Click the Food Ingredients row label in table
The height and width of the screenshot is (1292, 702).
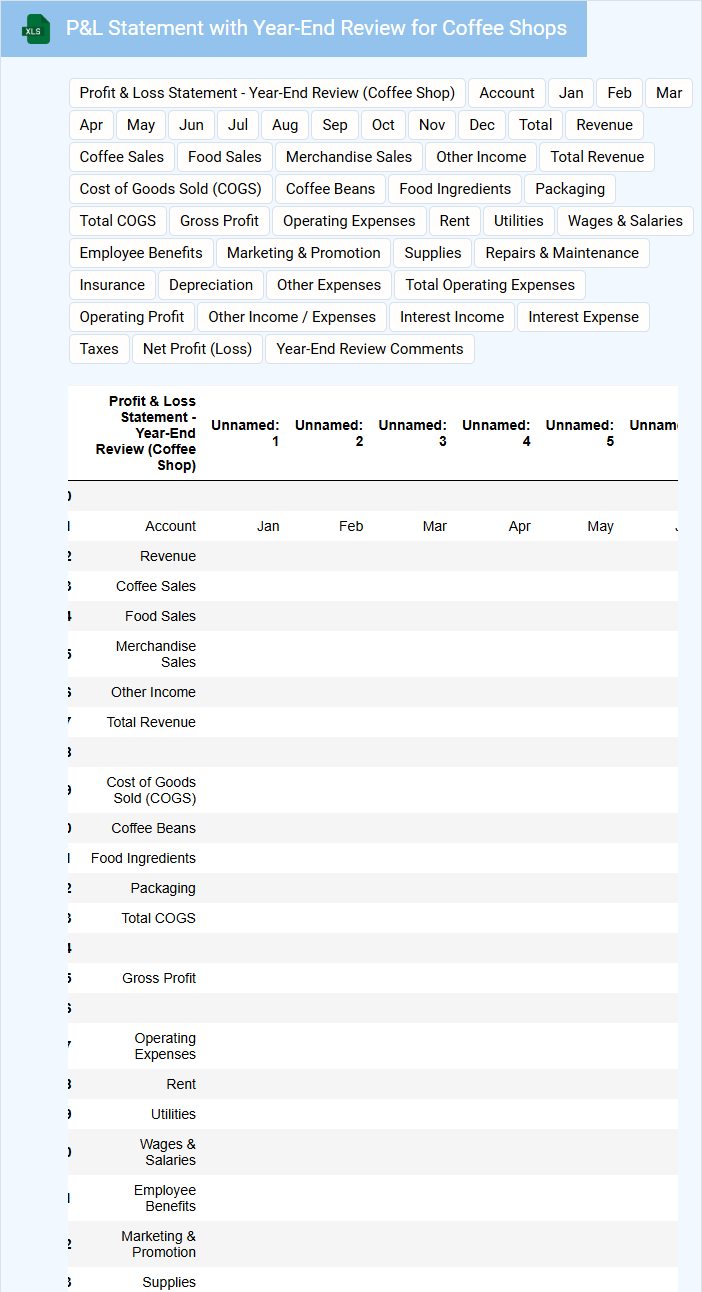coord(143,858)
